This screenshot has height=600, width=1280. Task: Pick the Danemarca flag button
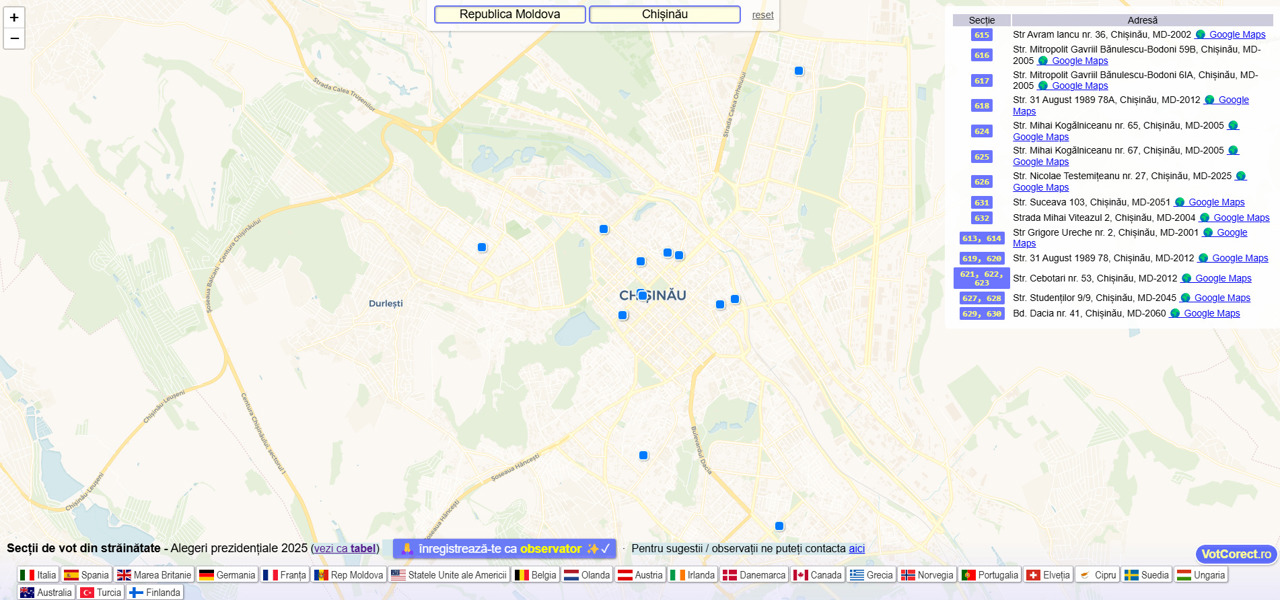(x=755, y=575)
